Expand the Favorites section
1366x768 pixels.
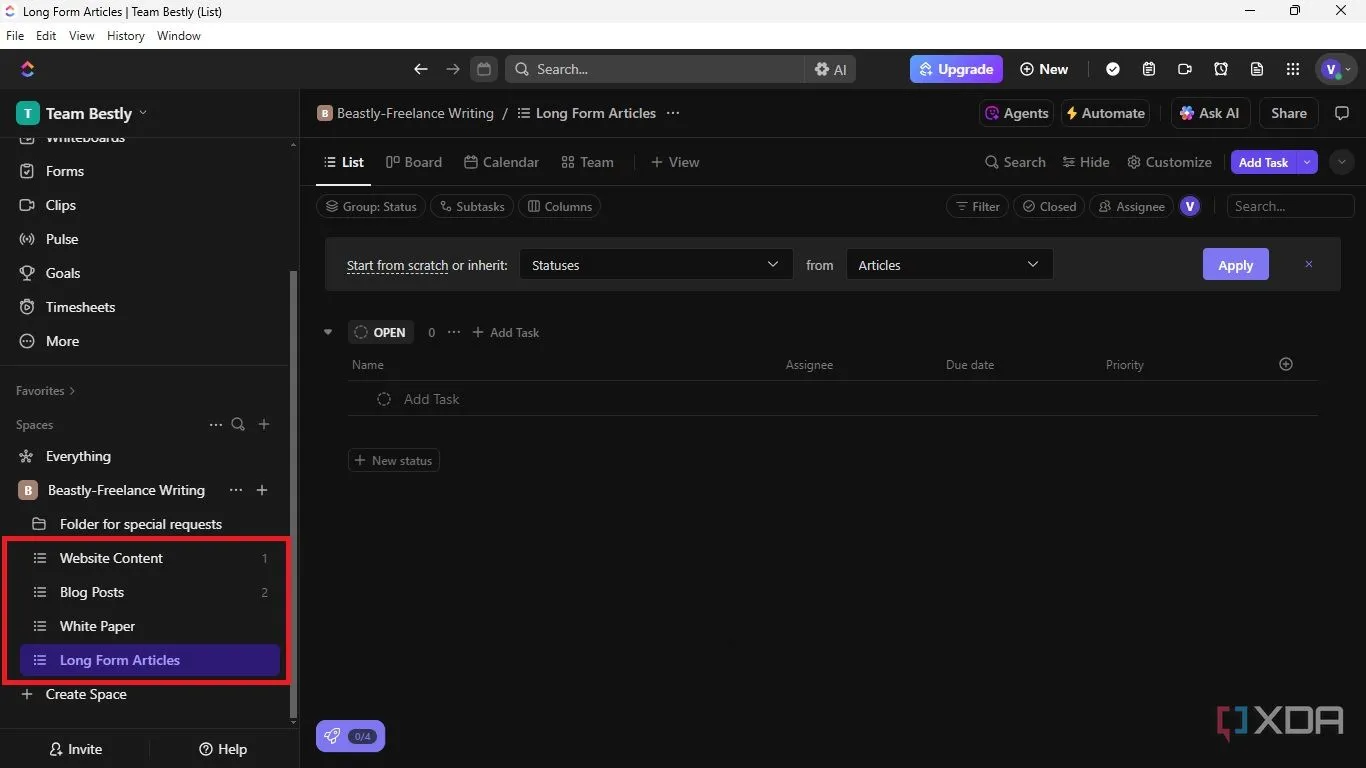[45, 391]
